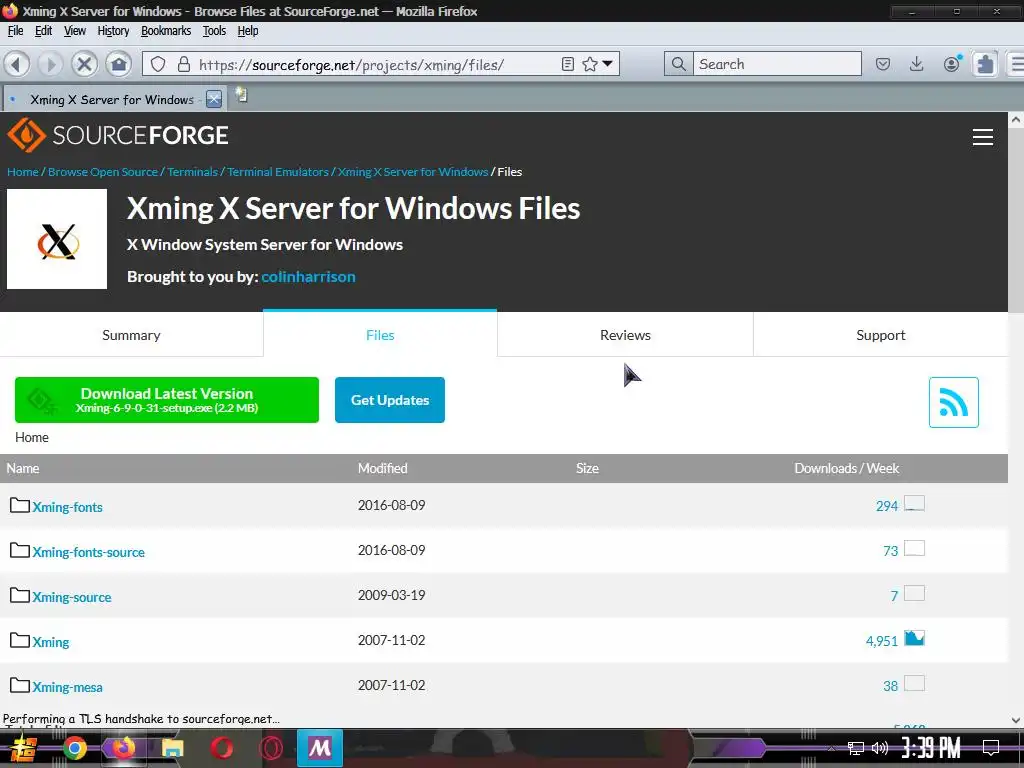Image resolution: width=1024 pixels, height=768 pixels.
Task: Click Download Latest Version button
Action: click(x=167, y=400)
